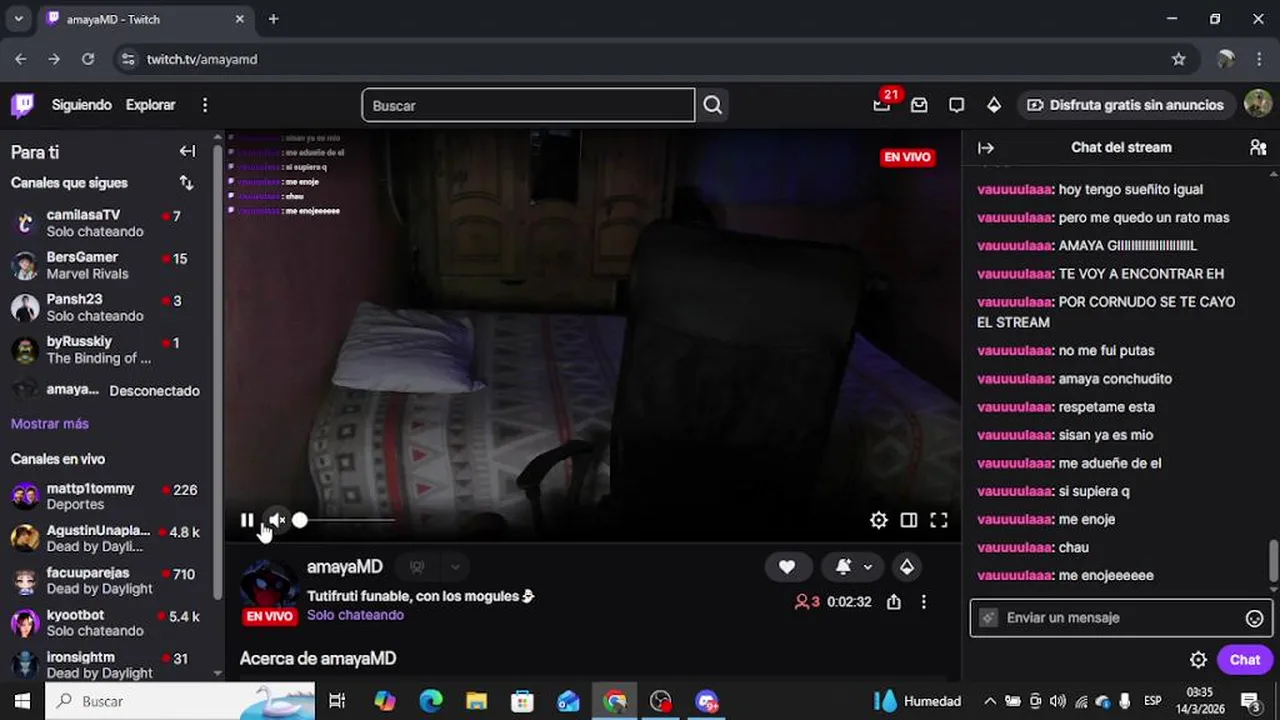Click the Solo chateando category link
1280x720 pixels.
355,615
